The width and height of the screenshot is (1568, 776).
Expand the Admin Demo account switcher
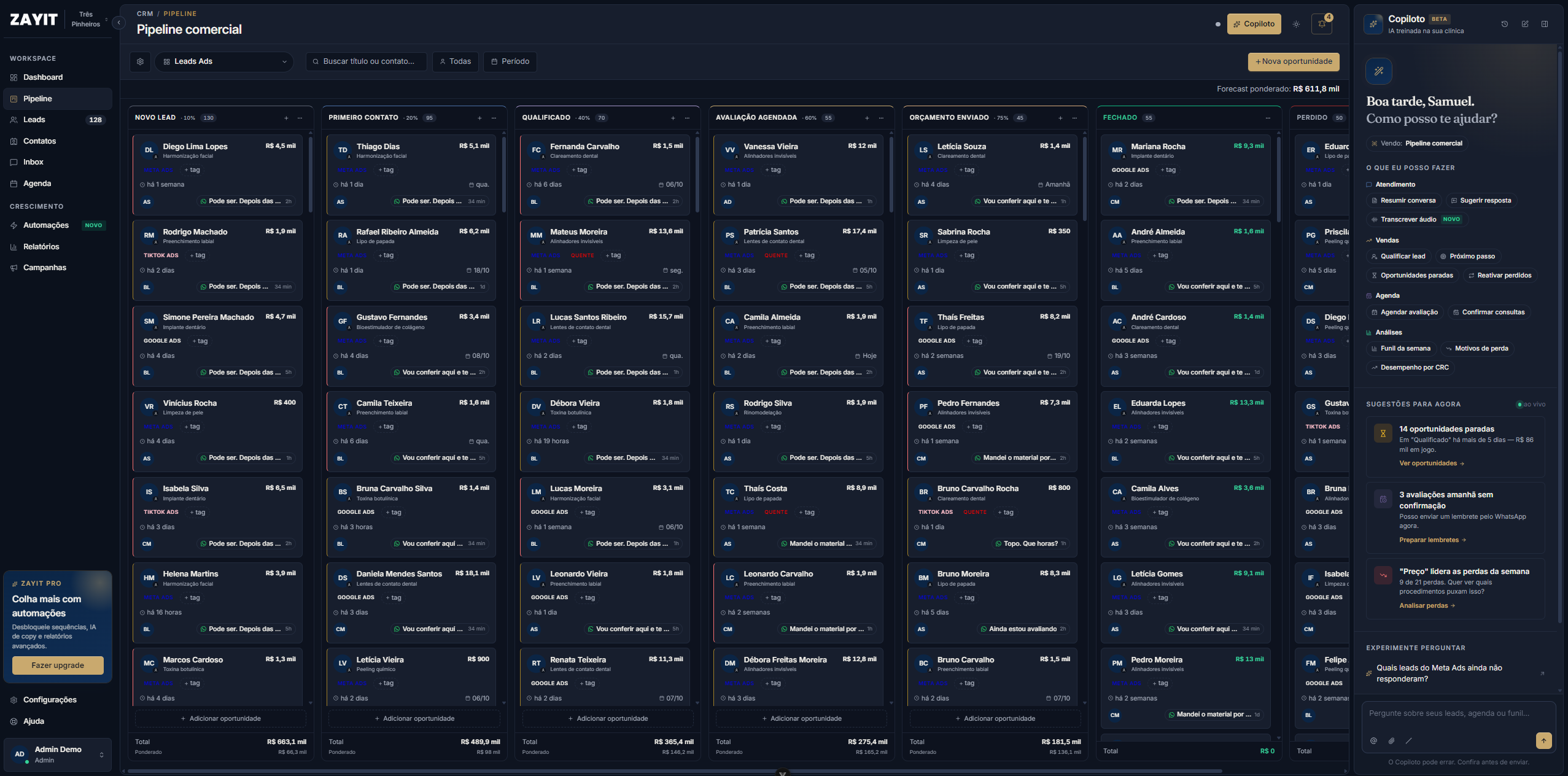[58, 755]
